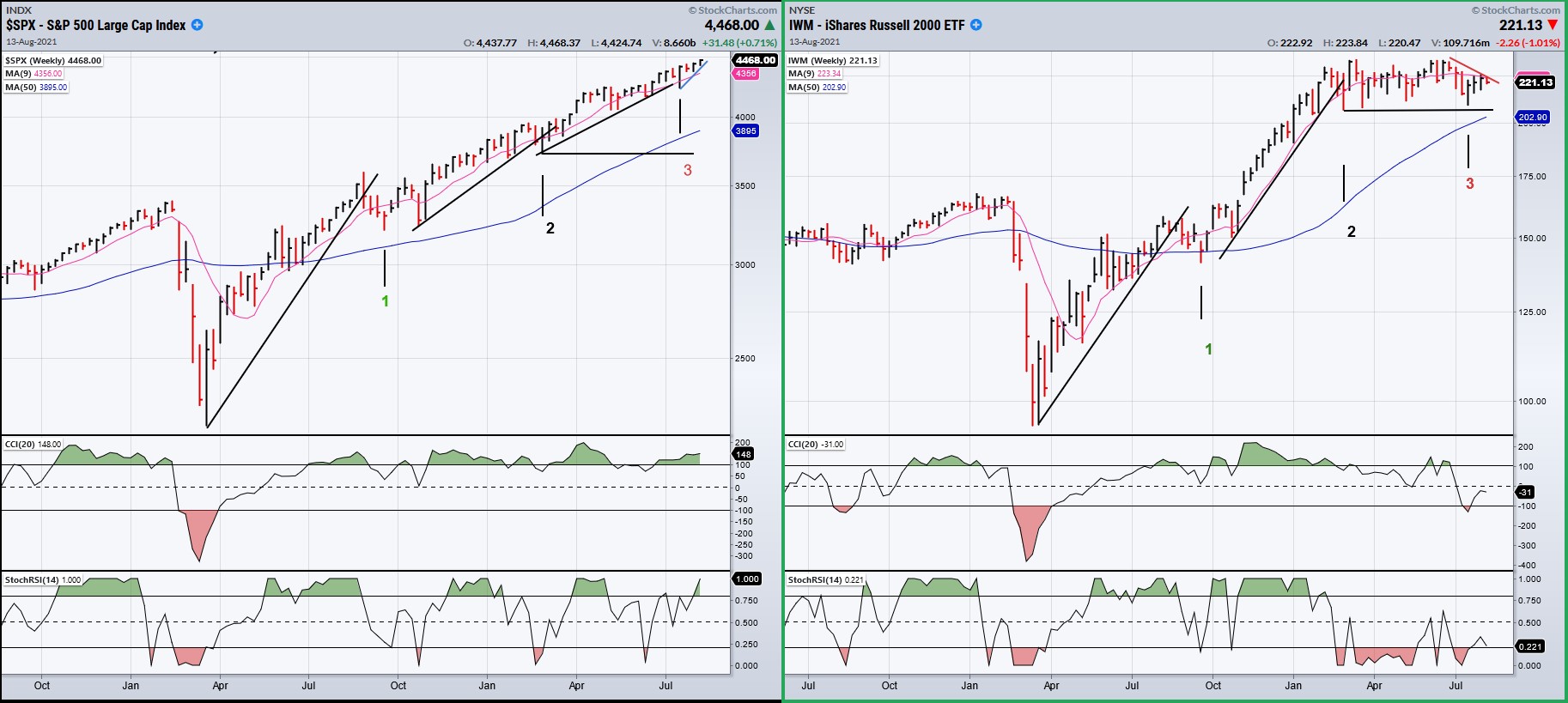Image resolution: width=1568 pixels, height=703 pixels.
Task: Click the 3000 level on the $SPX price axis
Action: click(745, 265)
